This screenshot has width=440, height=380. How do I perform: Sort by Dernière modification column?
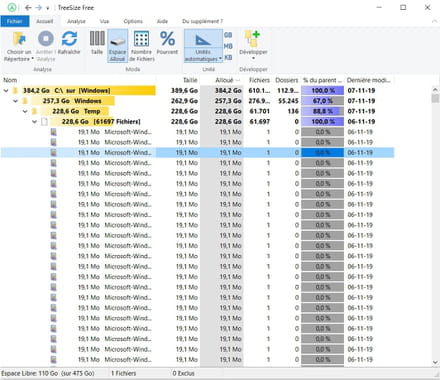pos(368,80)
